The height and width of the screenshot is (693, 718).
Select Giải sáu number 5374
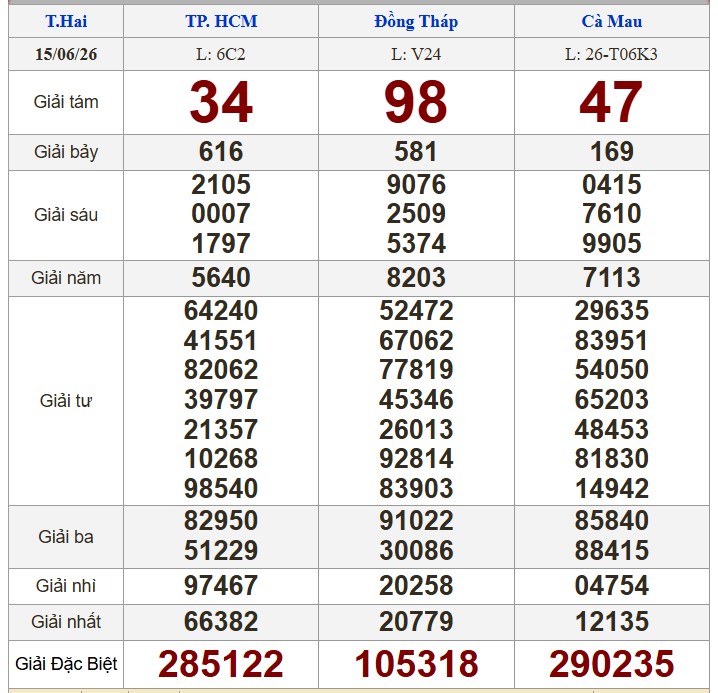(416, 243)
